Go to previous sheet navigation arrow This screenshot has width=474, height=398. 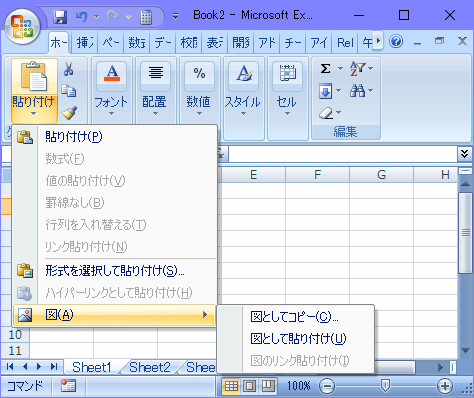tap(25, 367)
